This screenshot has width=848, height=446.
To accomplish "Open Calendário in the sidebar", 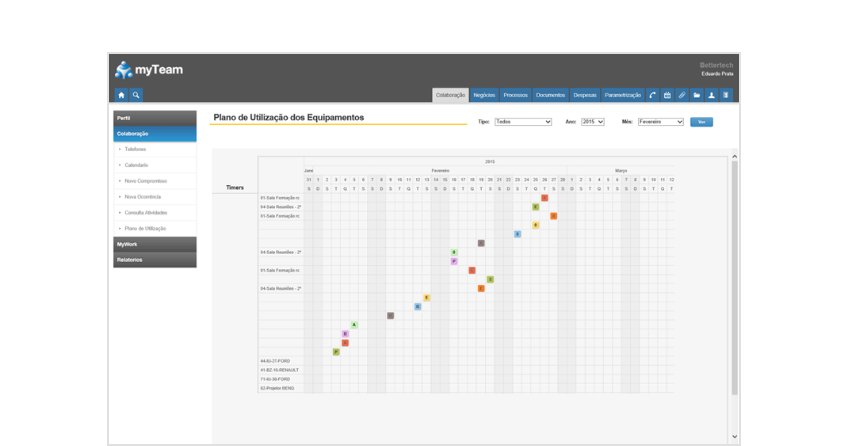I will (x=136, y=165).
